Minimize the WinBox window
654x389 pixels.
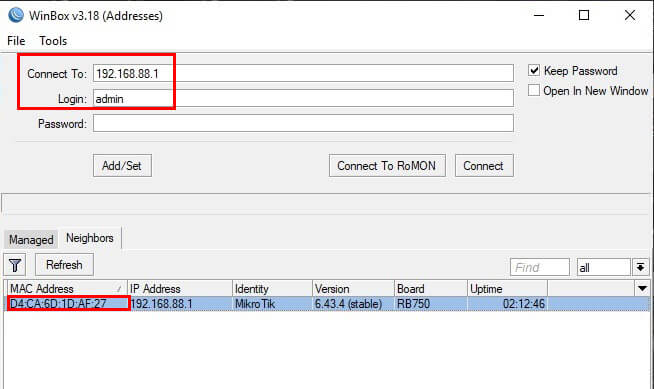(x=539, y=15)
